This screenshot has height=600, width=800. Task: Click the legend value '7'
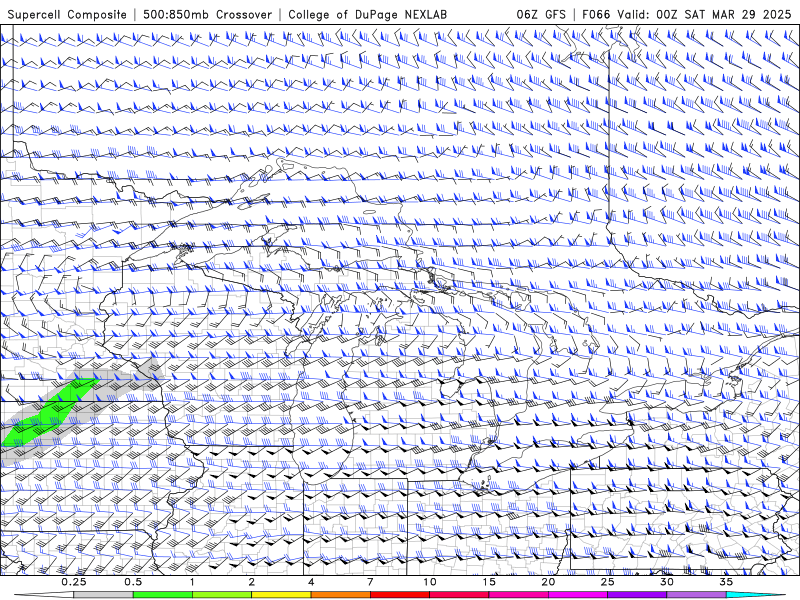(x=370, y=582)
